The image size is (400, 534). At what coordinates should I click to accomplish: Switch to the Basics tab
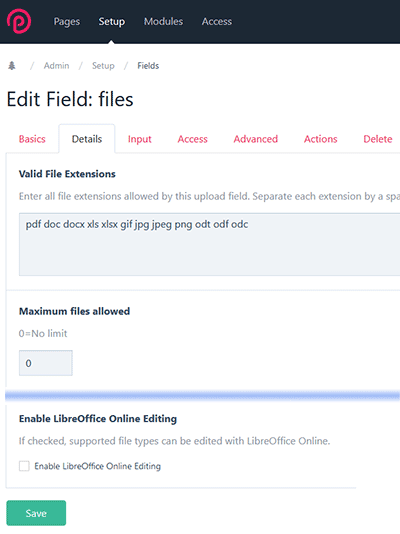click(x=32, y=139)
